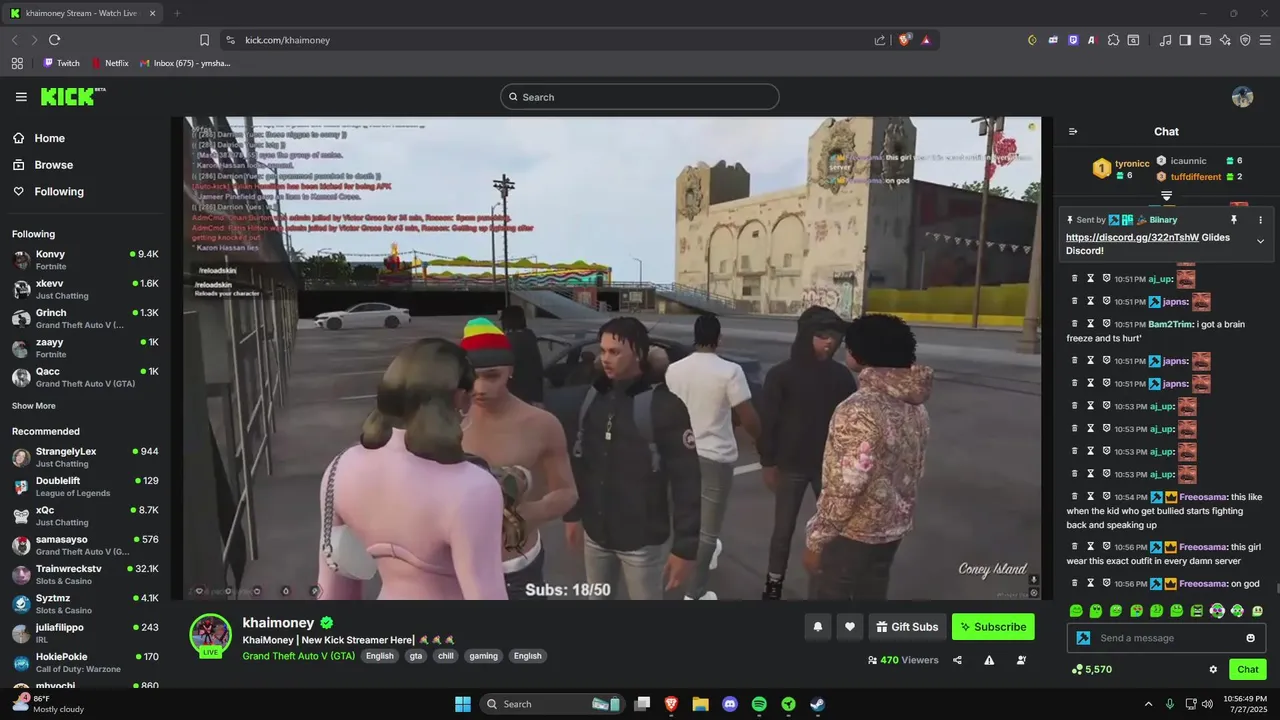Open chat settings gear
Screen dimensions: 1280x720
tap(1213, 670)
